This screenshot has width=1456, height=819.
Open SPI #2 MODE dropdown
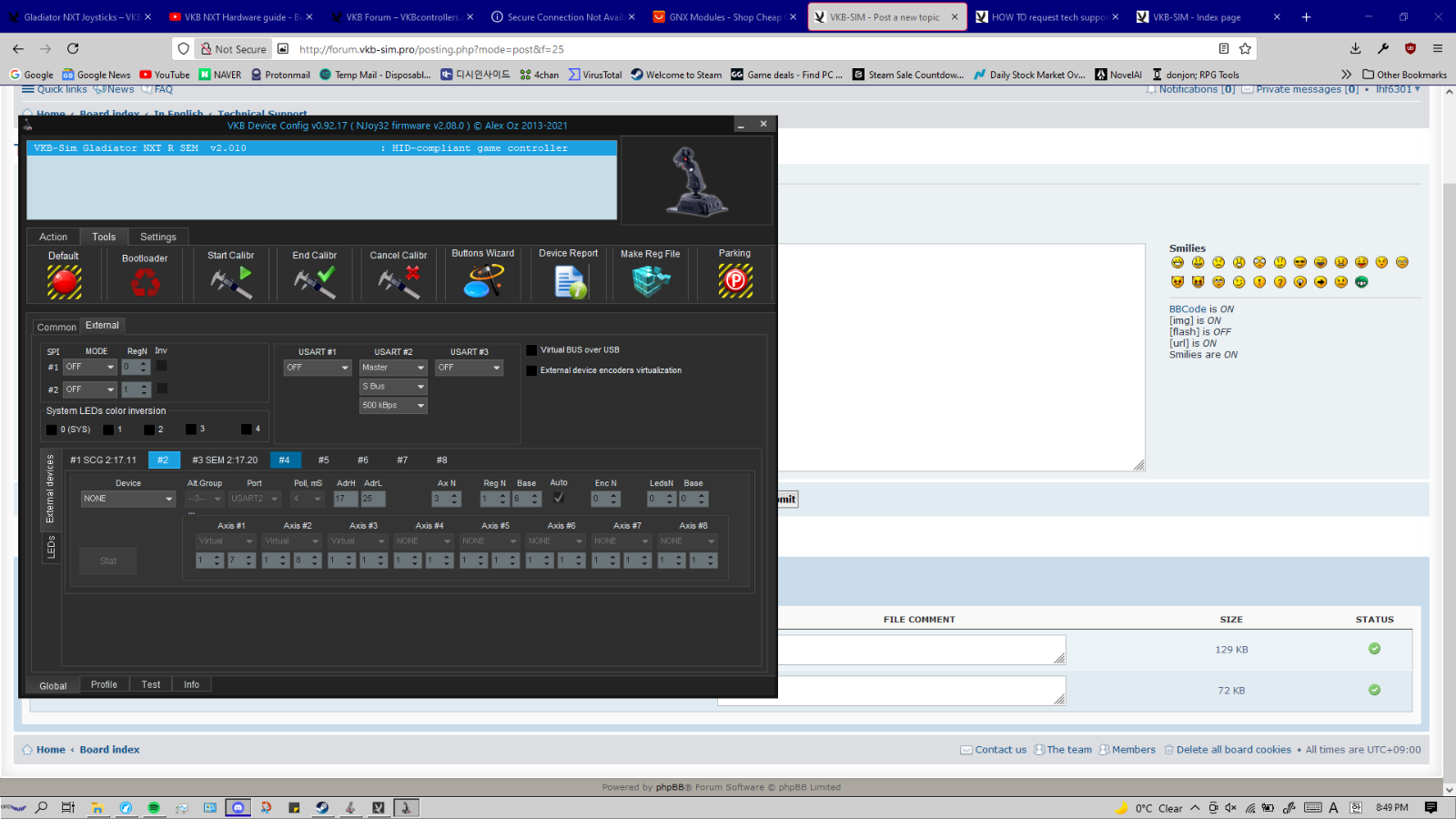[x=90, y=389]
